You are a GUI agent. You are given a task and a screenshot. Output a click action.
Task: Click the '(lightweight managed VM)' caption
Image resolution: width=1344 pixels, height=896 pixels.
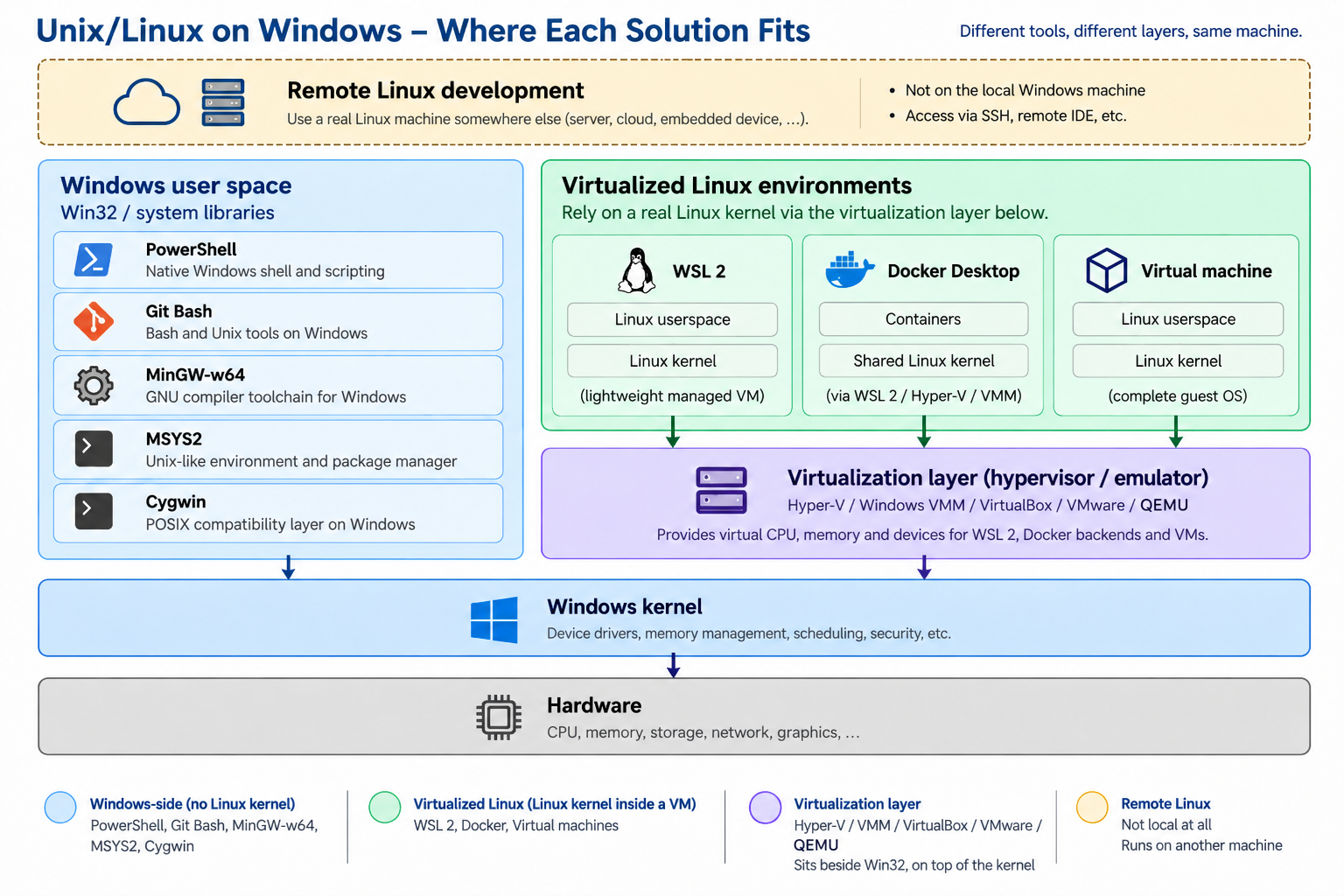(x=672, y=396)
